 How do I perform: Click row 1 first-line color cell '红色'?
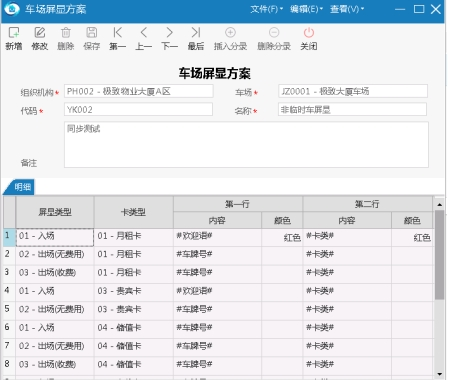pyautogui.click(x=282, y=237)
